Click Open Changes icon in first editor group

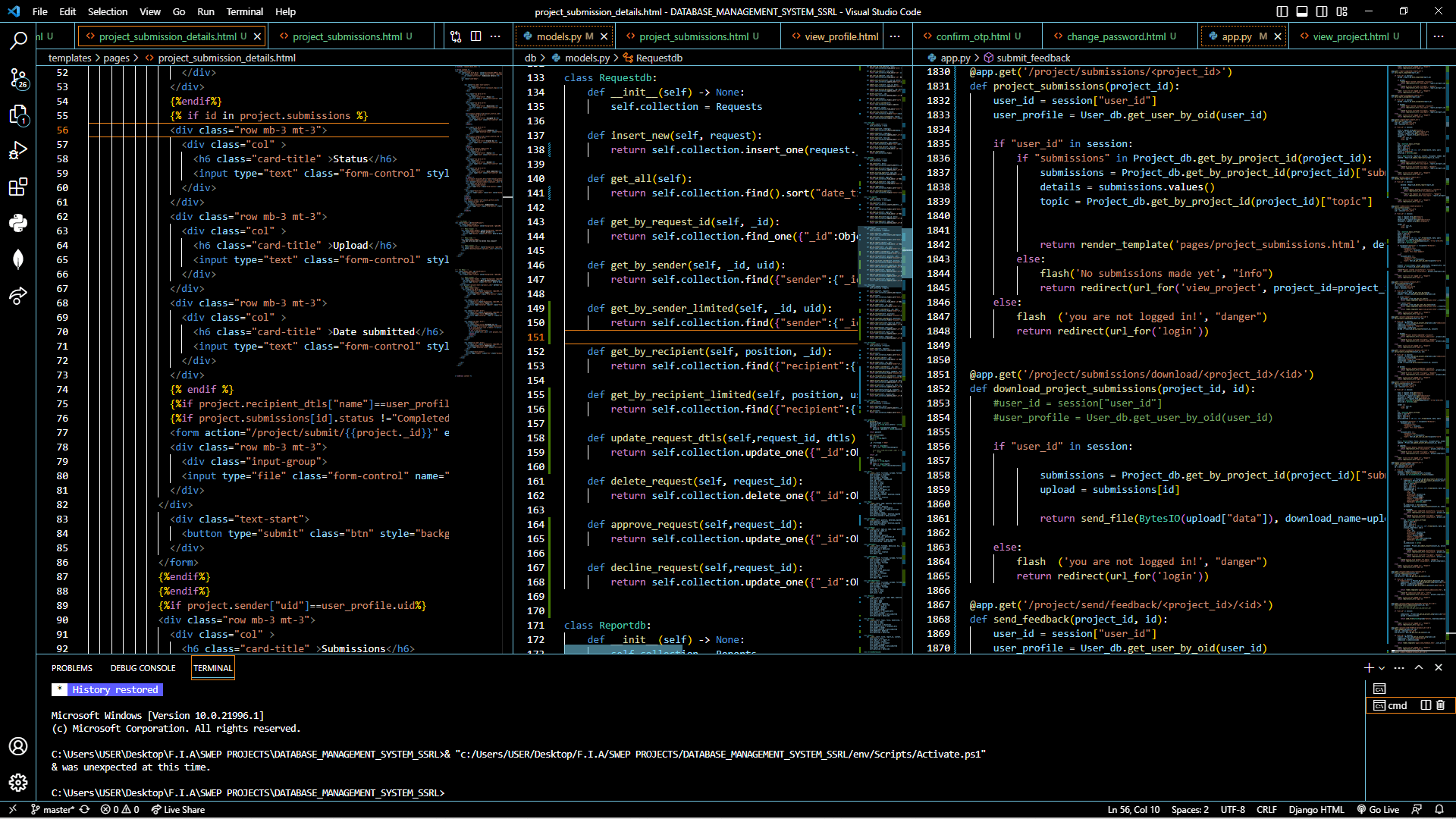pyautogui.click(x=456, y=36)
